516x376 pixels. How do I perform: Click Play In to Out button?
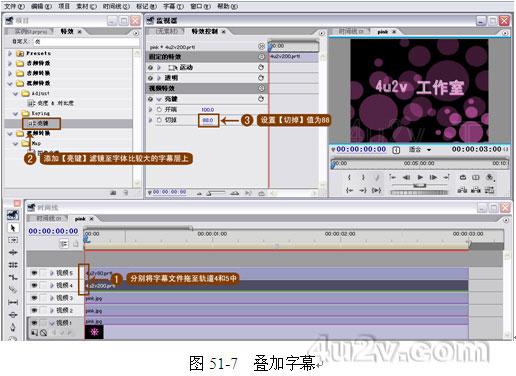(377, 190)
